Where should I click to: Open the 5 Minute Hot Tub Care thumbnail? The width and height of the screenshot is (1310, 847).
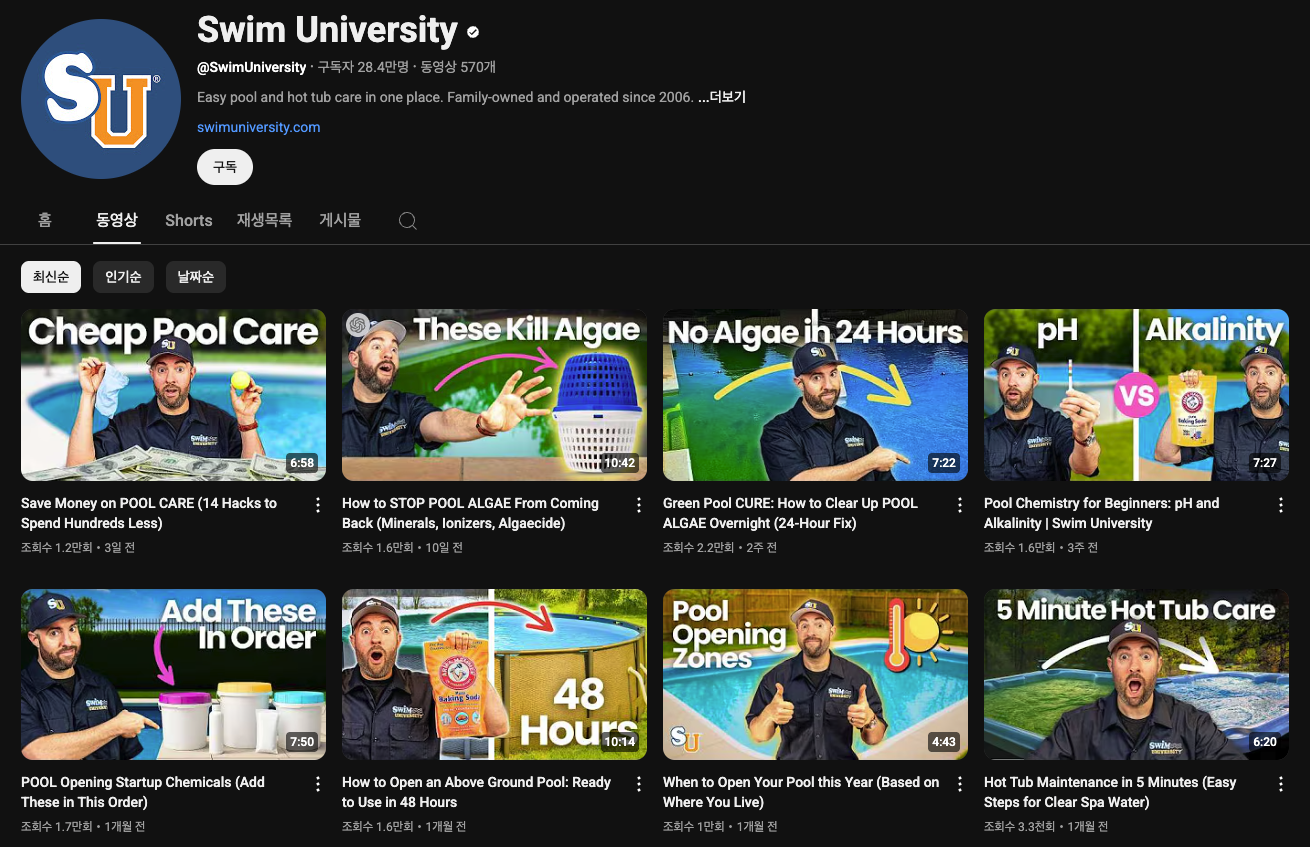1136,674
